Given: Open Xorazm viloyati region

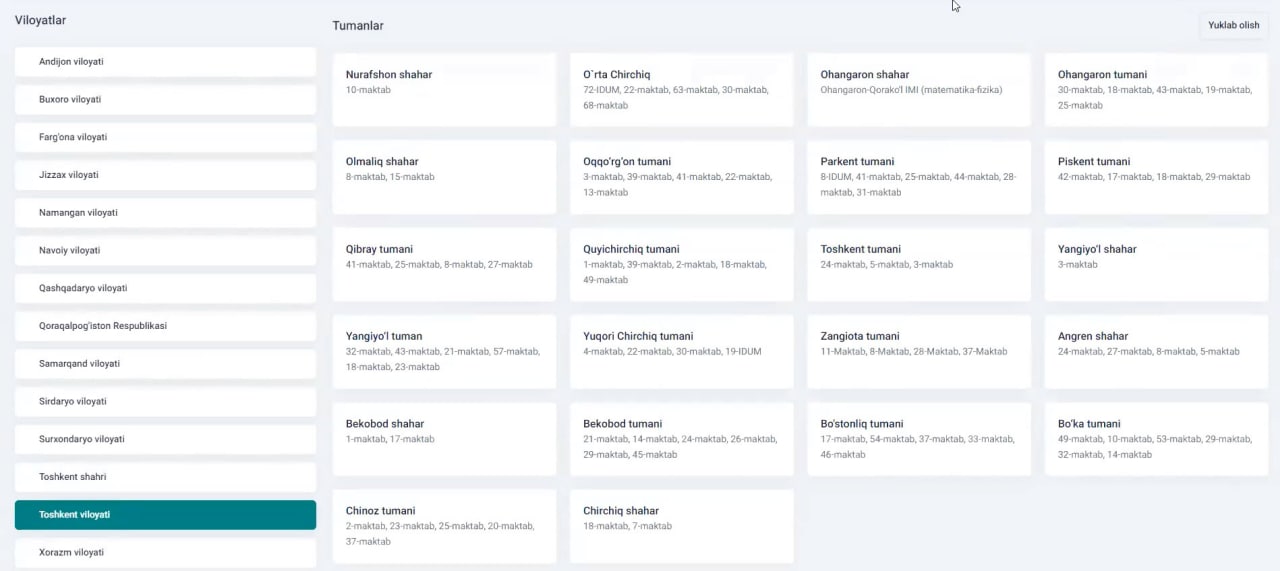Looking at the screenshot, I should tap(165, 552).
